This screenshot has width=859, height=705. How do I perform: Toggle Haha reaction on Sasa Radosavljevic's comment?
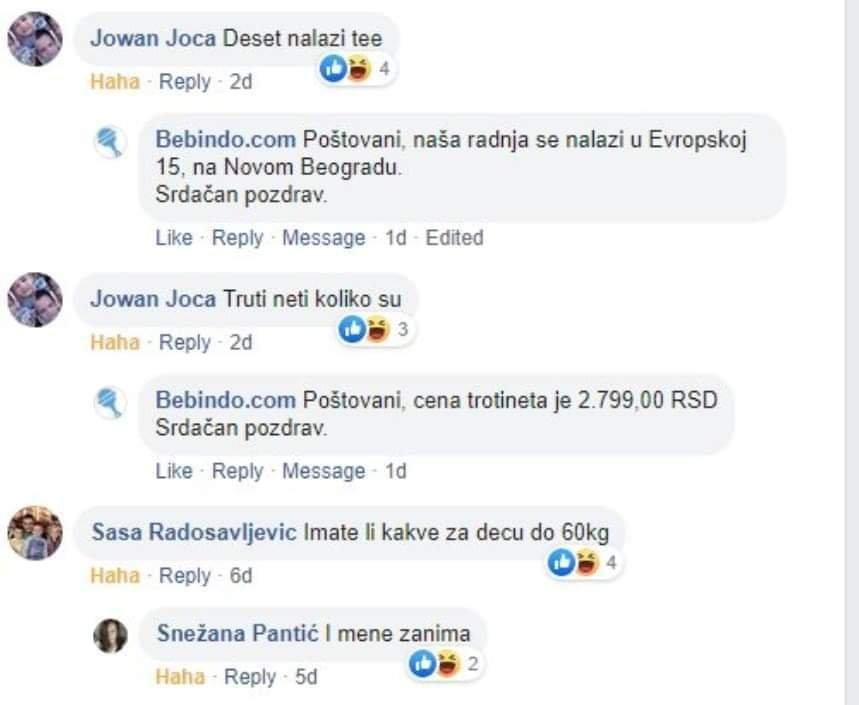(115, 576)
